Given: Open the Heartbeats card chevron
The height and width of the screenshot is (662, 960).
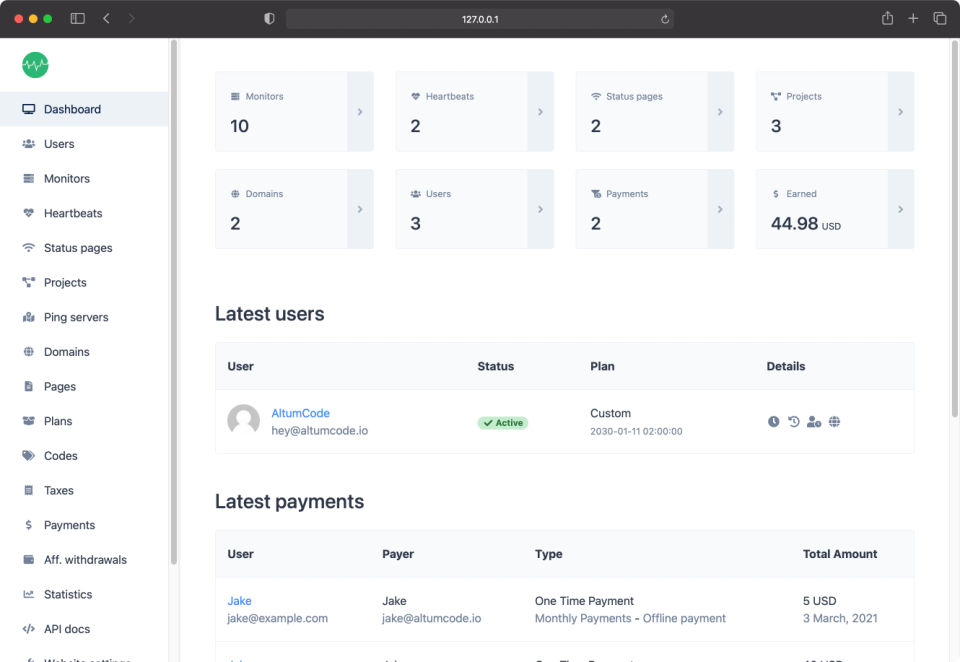Looking at the screenshot, I should (540, 111).
